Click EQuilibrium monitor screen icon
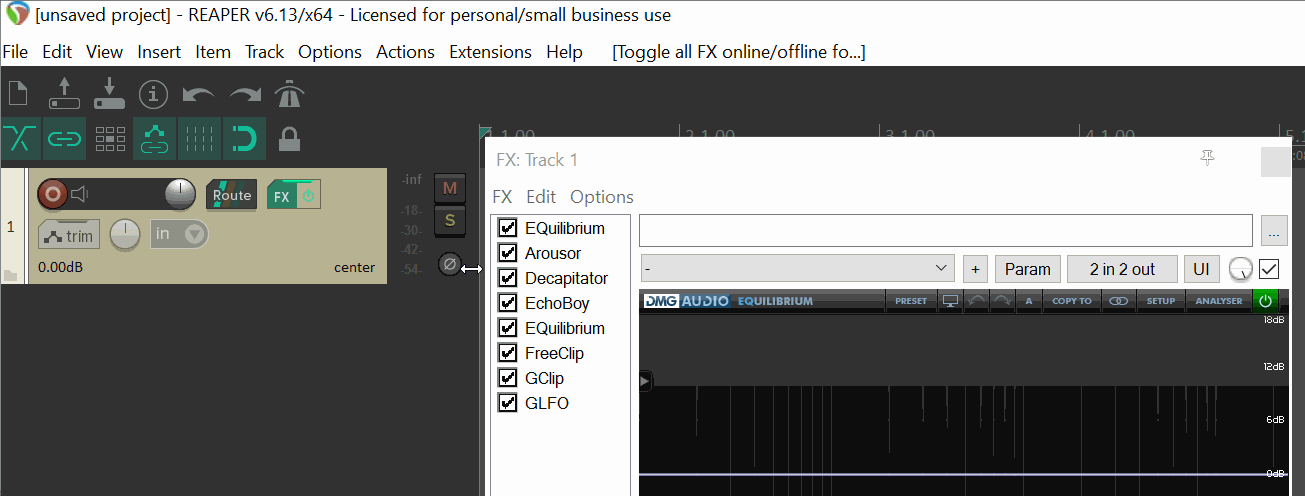Image resolution: width=1305 pixels, height=496 pixels. pyautogui.click(x=950, y=300)
